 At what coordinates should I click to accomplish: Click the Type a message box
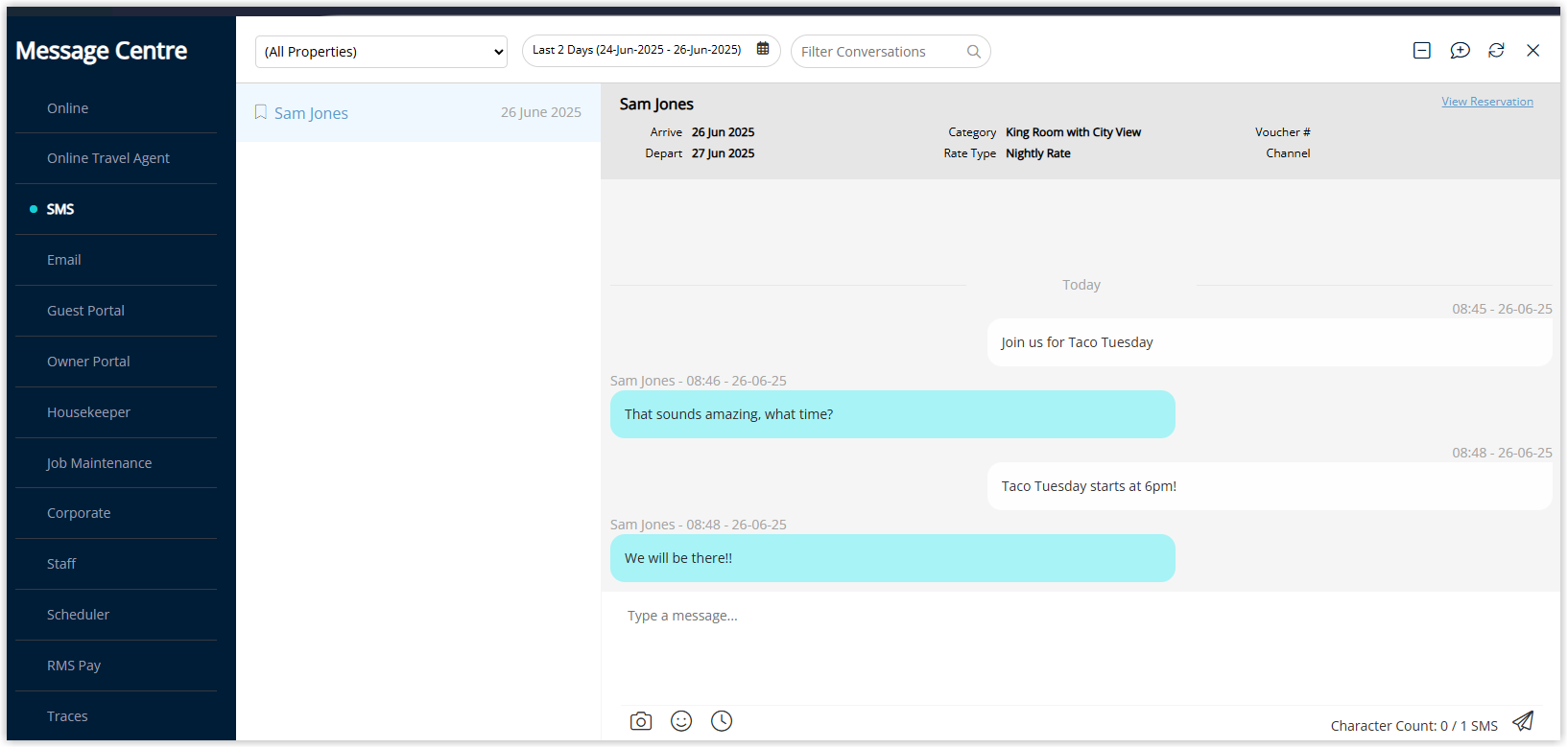pyautogui.click(x=1081, y=647)
